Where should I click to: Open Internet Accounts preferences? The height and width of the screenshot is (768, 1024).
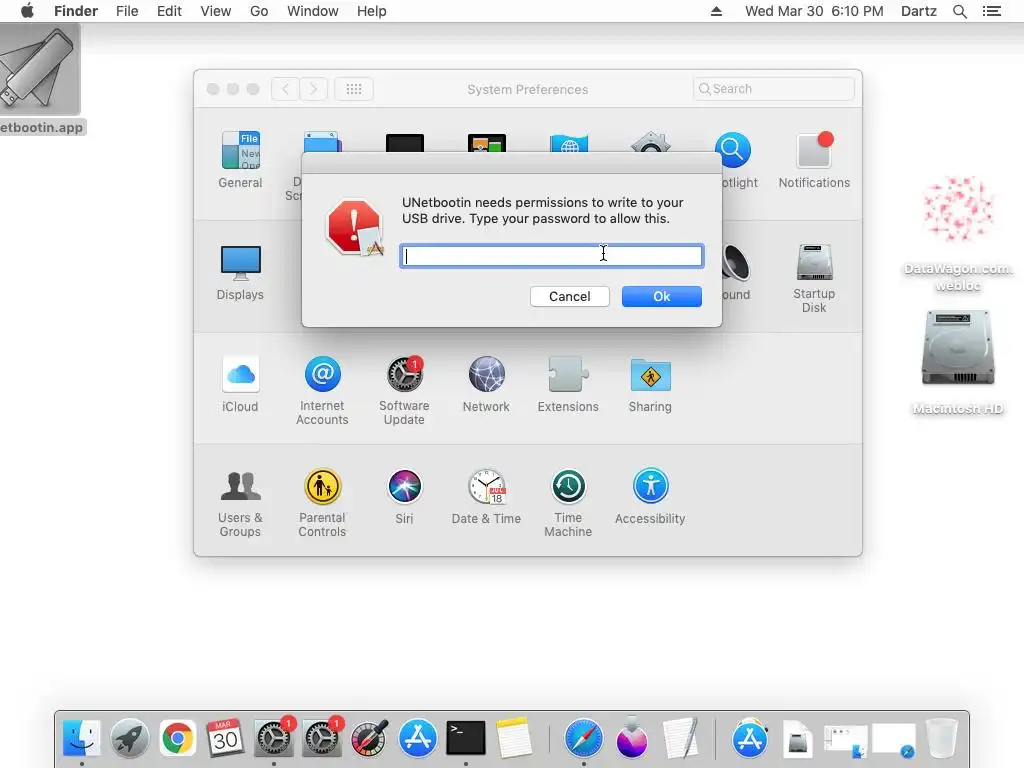click(x=322, y=391)
